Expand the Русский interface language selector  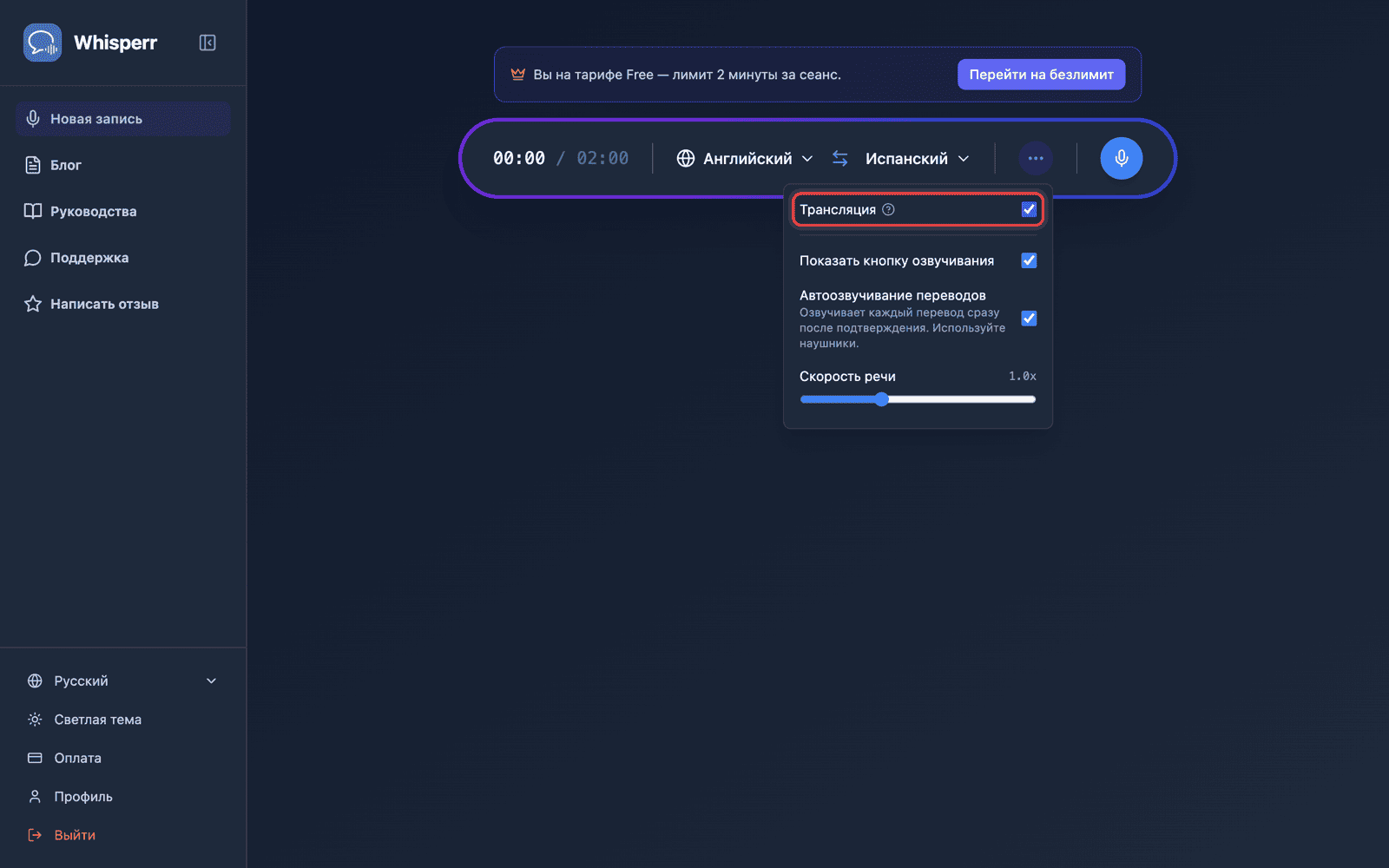[122, 681]
